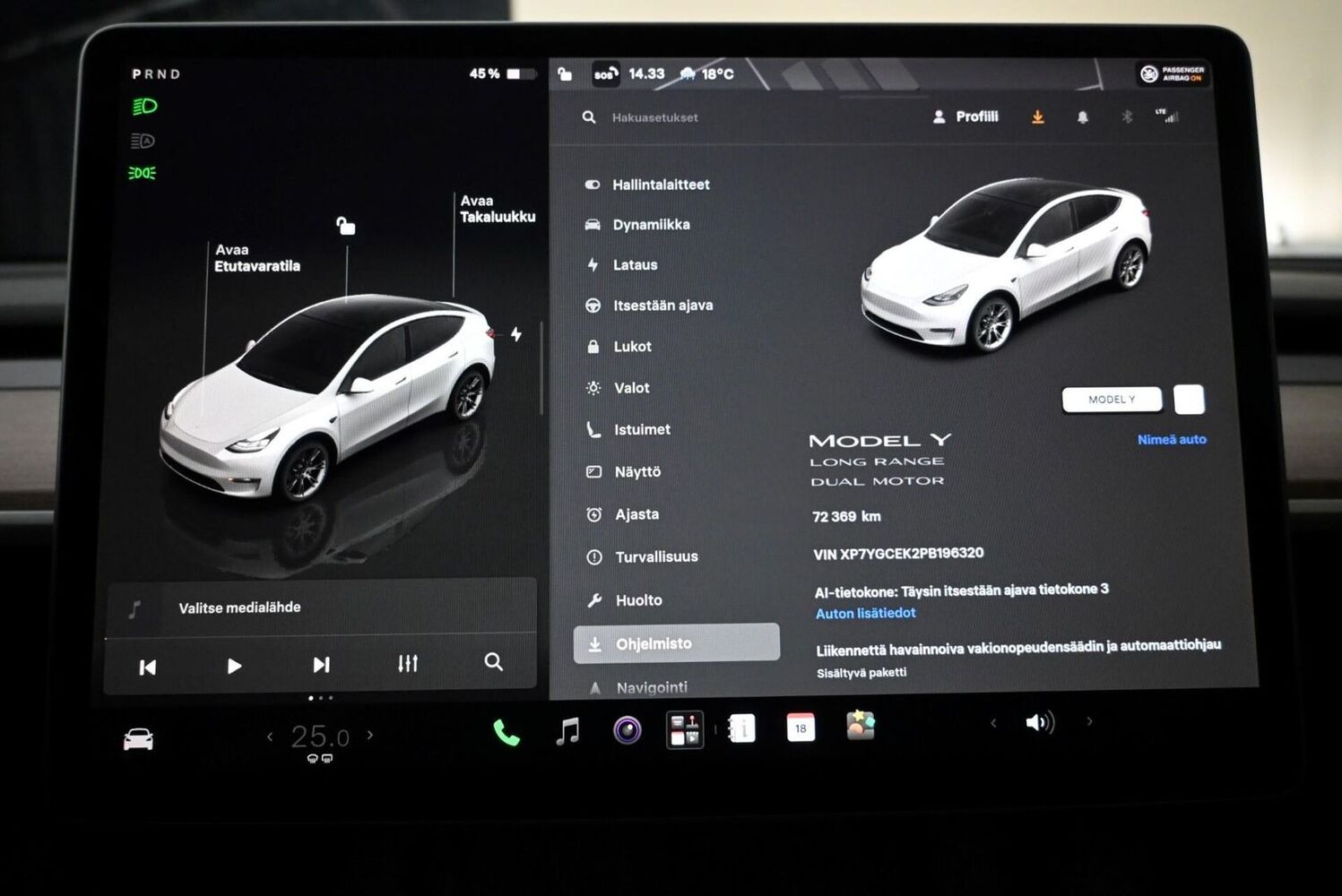Open notifications bell icon
This screenshot has height=896, width=1342.
click(x=1082, y=117)
